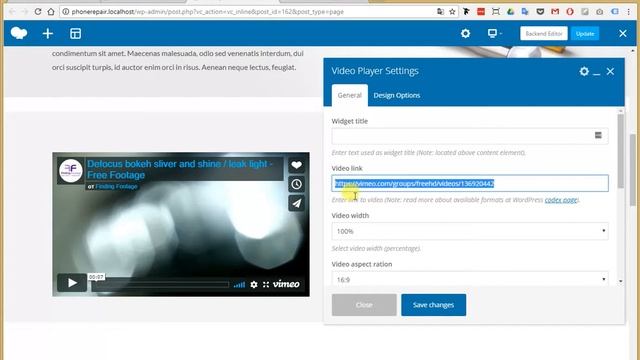Click the Video link input field

tap(470, 183)
